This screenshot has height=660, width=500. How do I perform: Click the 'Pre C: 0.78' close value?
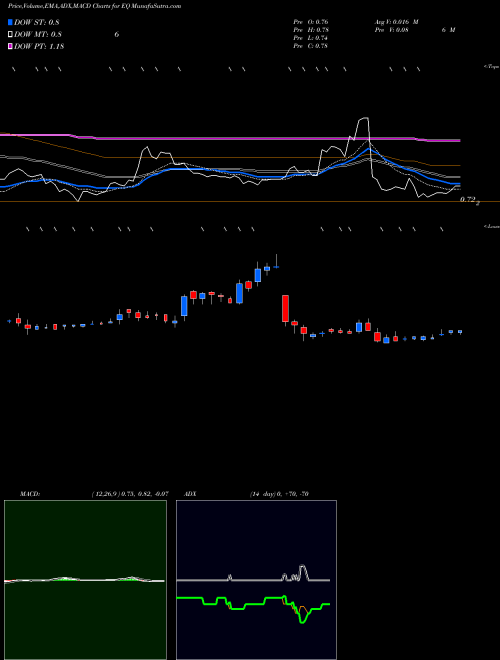point(311,46)
